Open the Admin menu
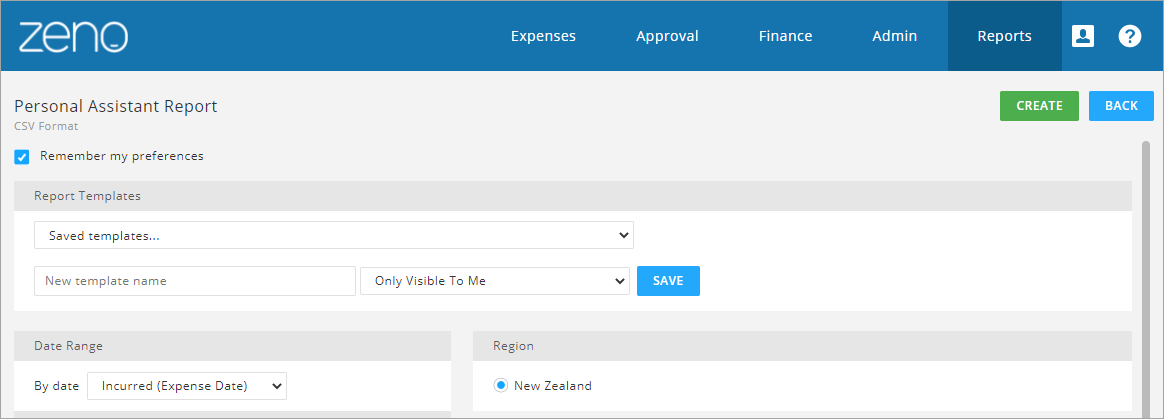 click(895, 36)
